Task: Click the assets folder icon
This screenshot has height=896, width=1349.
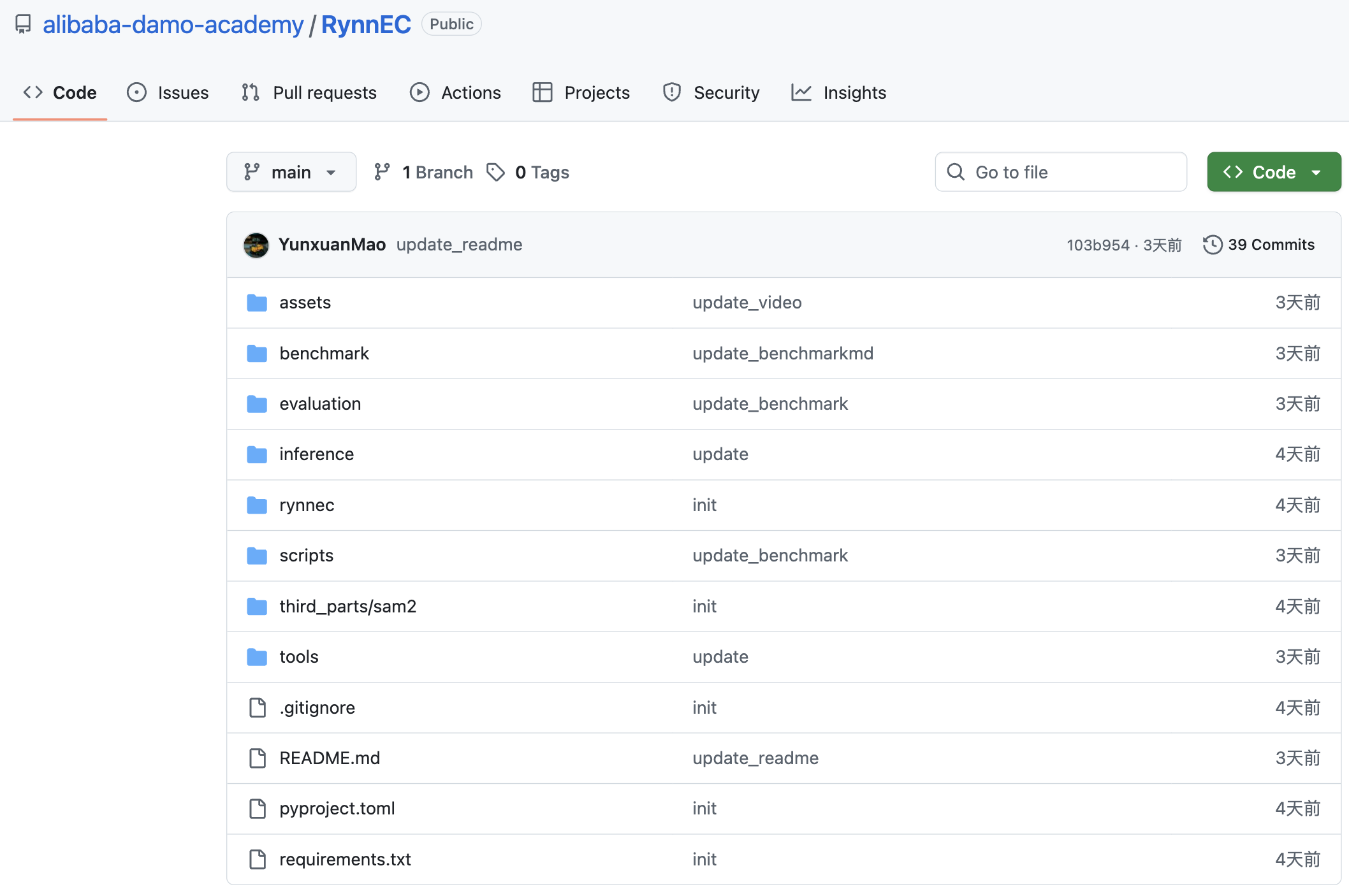Action: click(x=257, y=303)
